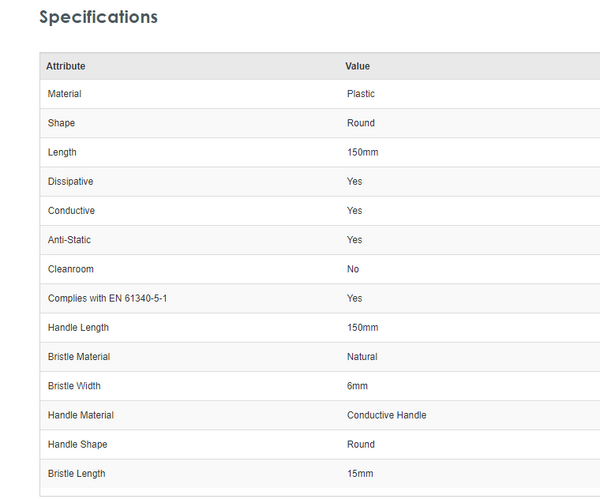Click the Handle Shape attribute label
The image size is (600, 499).
click(x=77, y=444)
